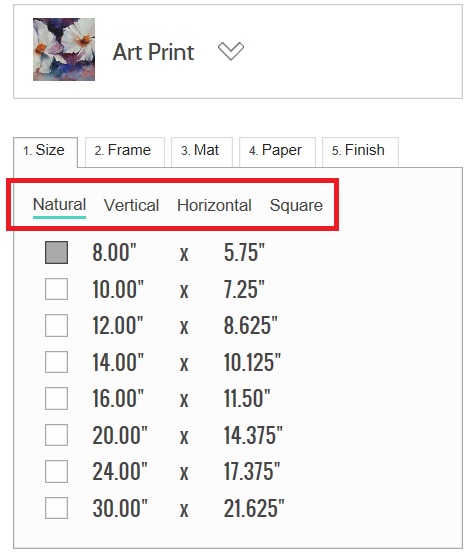Select the 5. Finish tab

click(360, 152)
